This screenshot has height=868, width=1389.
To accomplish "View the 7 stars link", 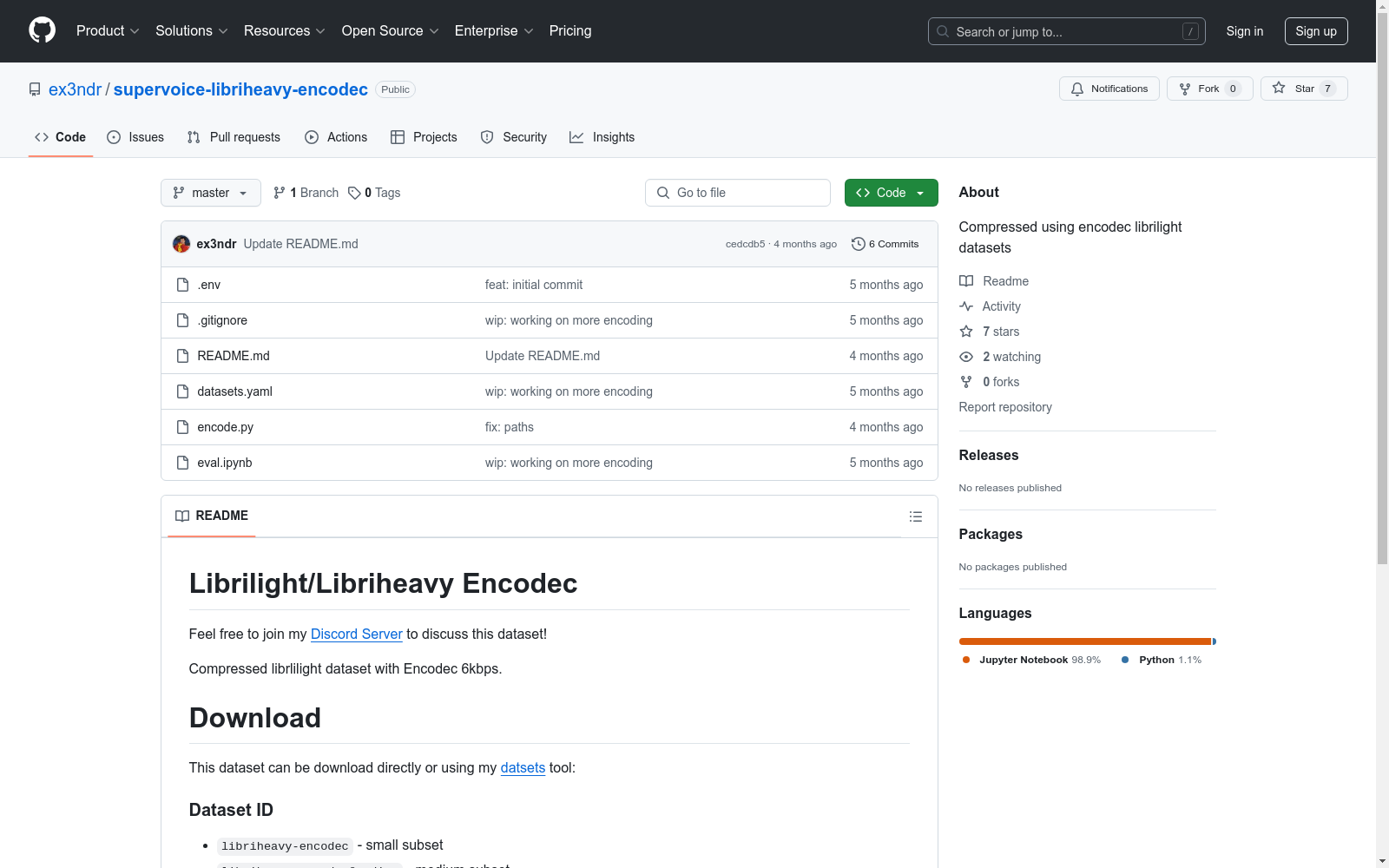I will click(990, 332).
